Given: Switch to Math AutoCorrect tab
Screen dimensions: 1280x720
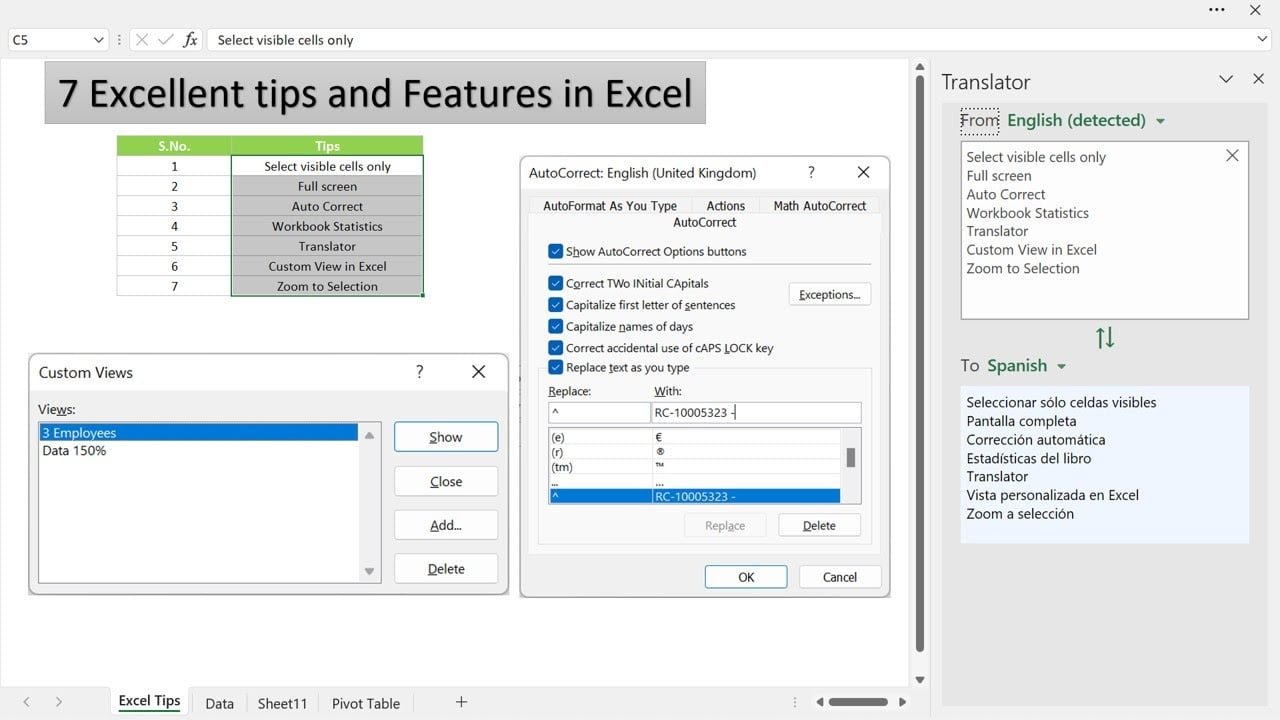Looking at the screenshot, I should coord(820,205).
